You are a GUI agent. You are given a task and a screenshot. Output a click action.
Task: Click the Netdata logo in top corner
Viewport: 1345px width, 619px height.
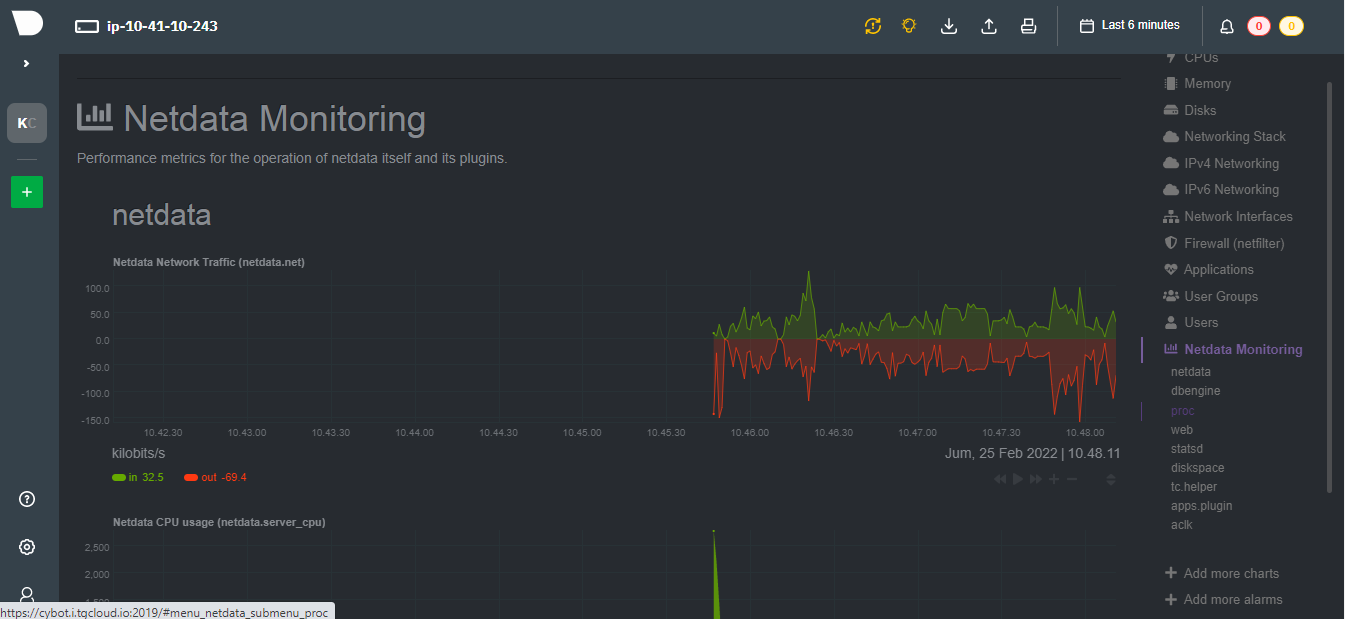click(x=27, y=22)
